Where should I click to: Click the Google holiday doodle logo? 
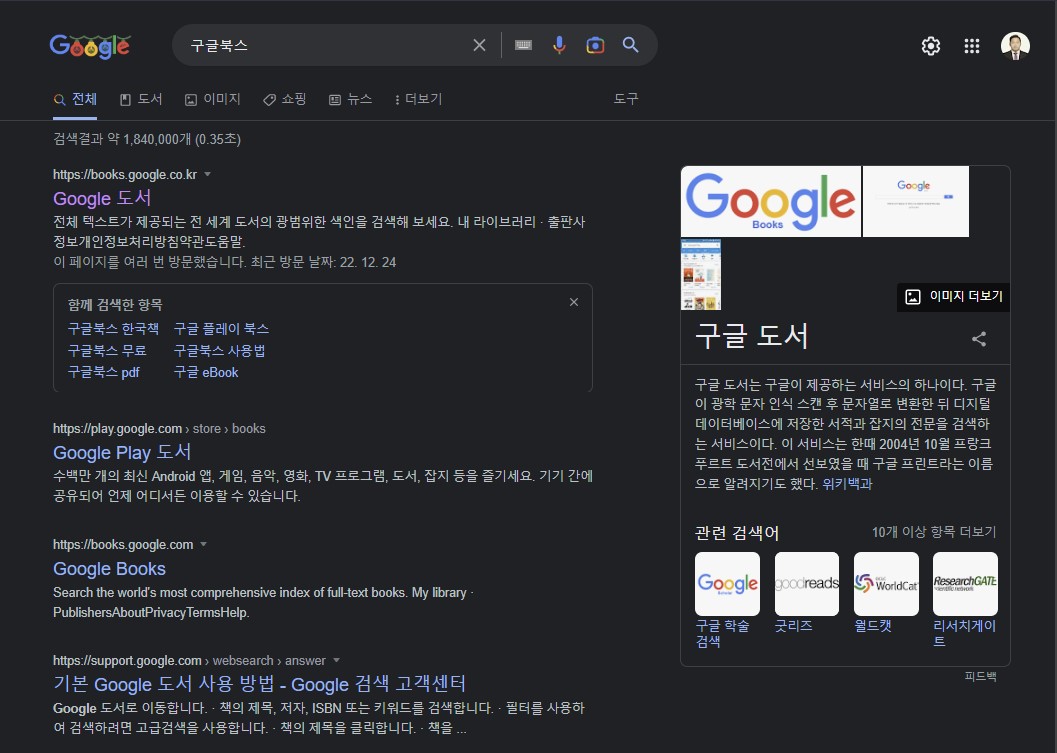pos(90,46)
